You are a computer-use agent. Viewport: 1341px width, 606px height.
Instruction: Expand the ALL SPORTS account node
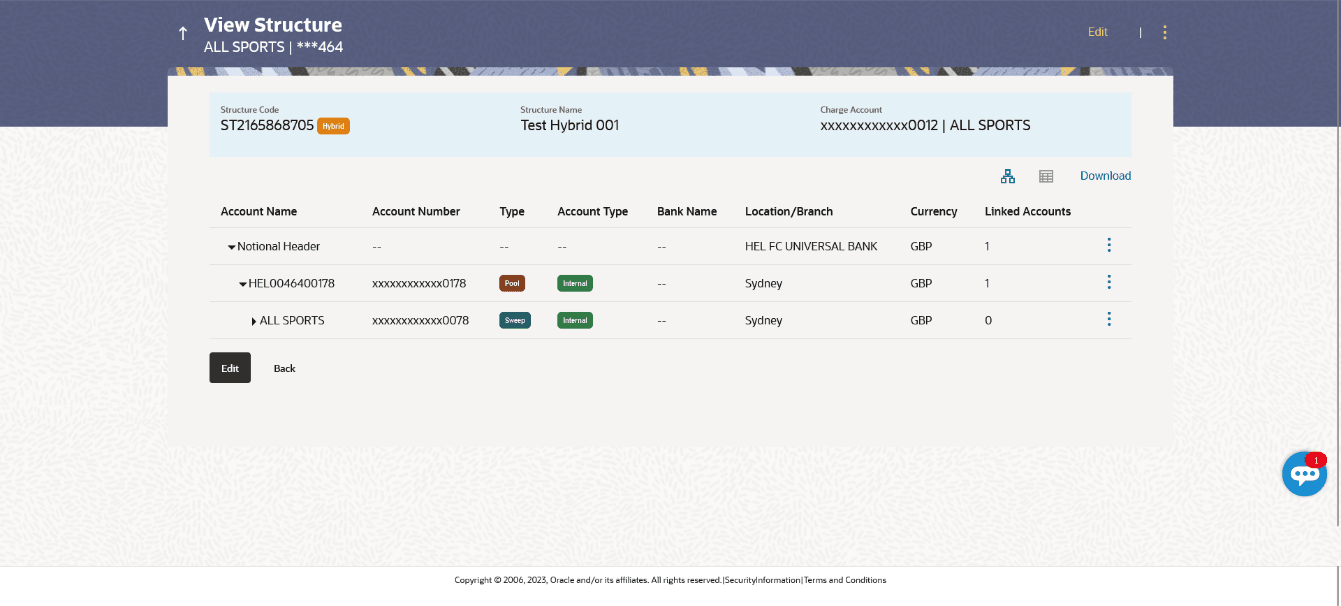254,321
